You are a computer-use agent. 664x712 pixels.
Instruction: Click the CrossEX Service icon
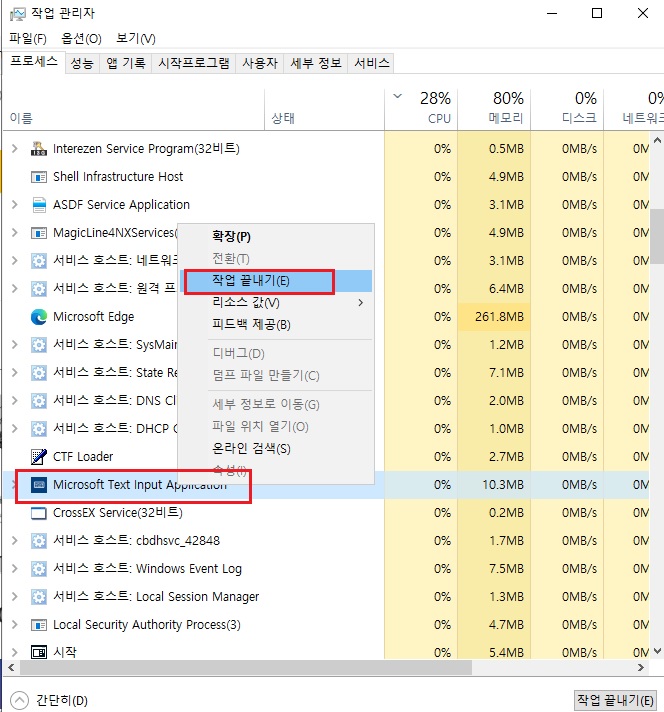pyautogui.click(x=39, y=513)
